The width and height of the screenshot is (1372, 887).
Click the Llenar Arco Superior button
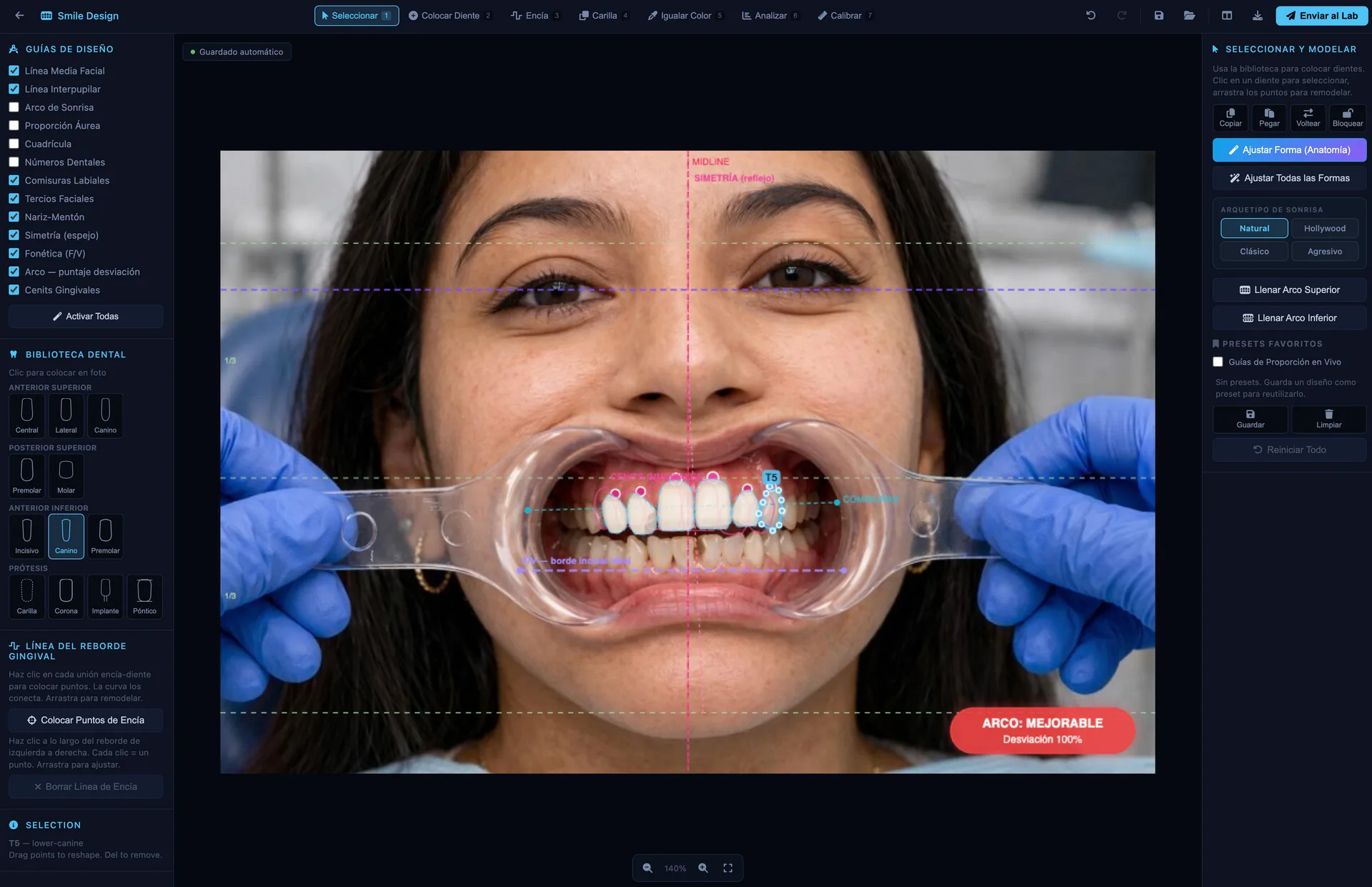tap(1289, 289)
